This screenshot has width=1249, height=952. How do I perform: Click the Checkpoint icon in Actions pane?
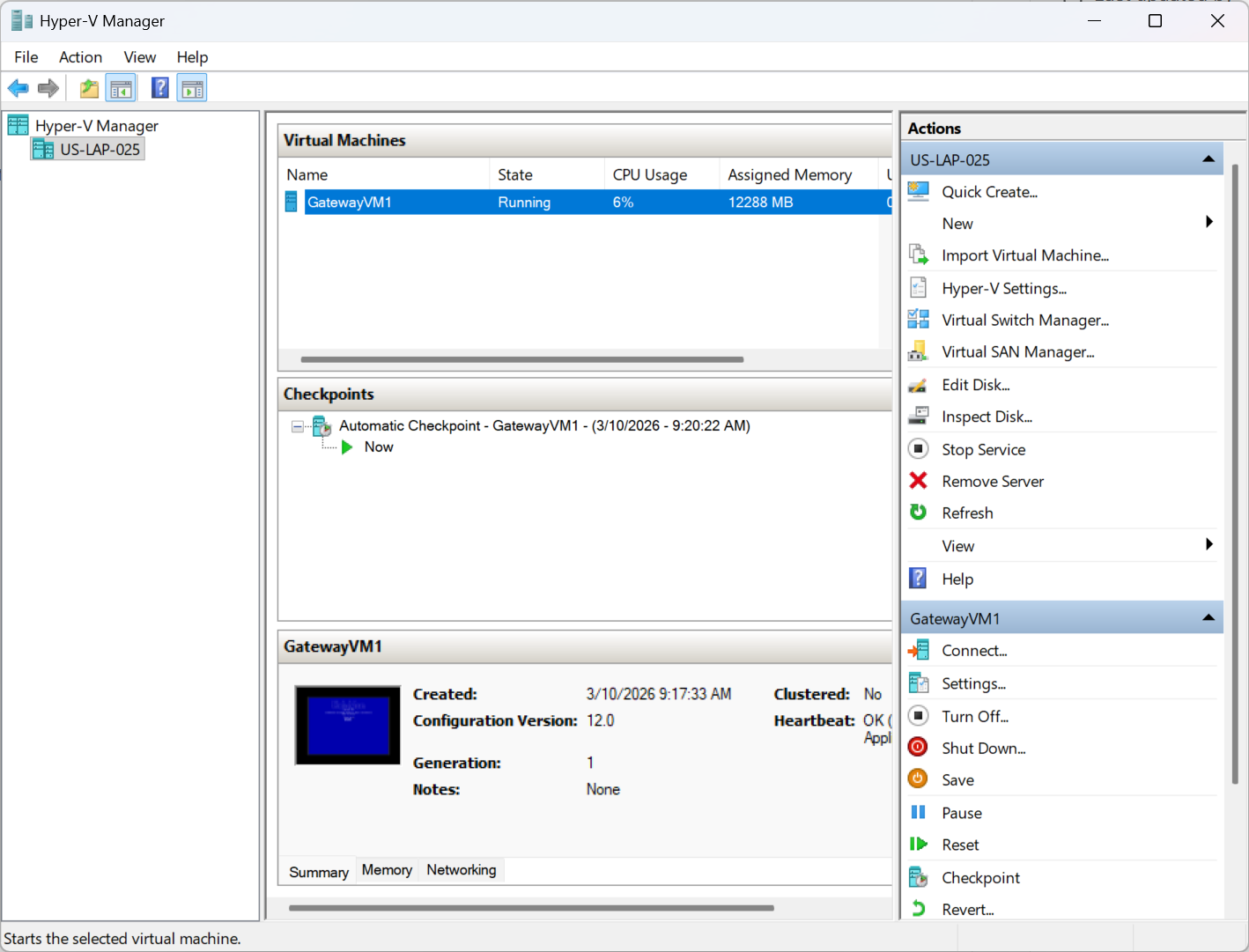(x=918, y=877)
